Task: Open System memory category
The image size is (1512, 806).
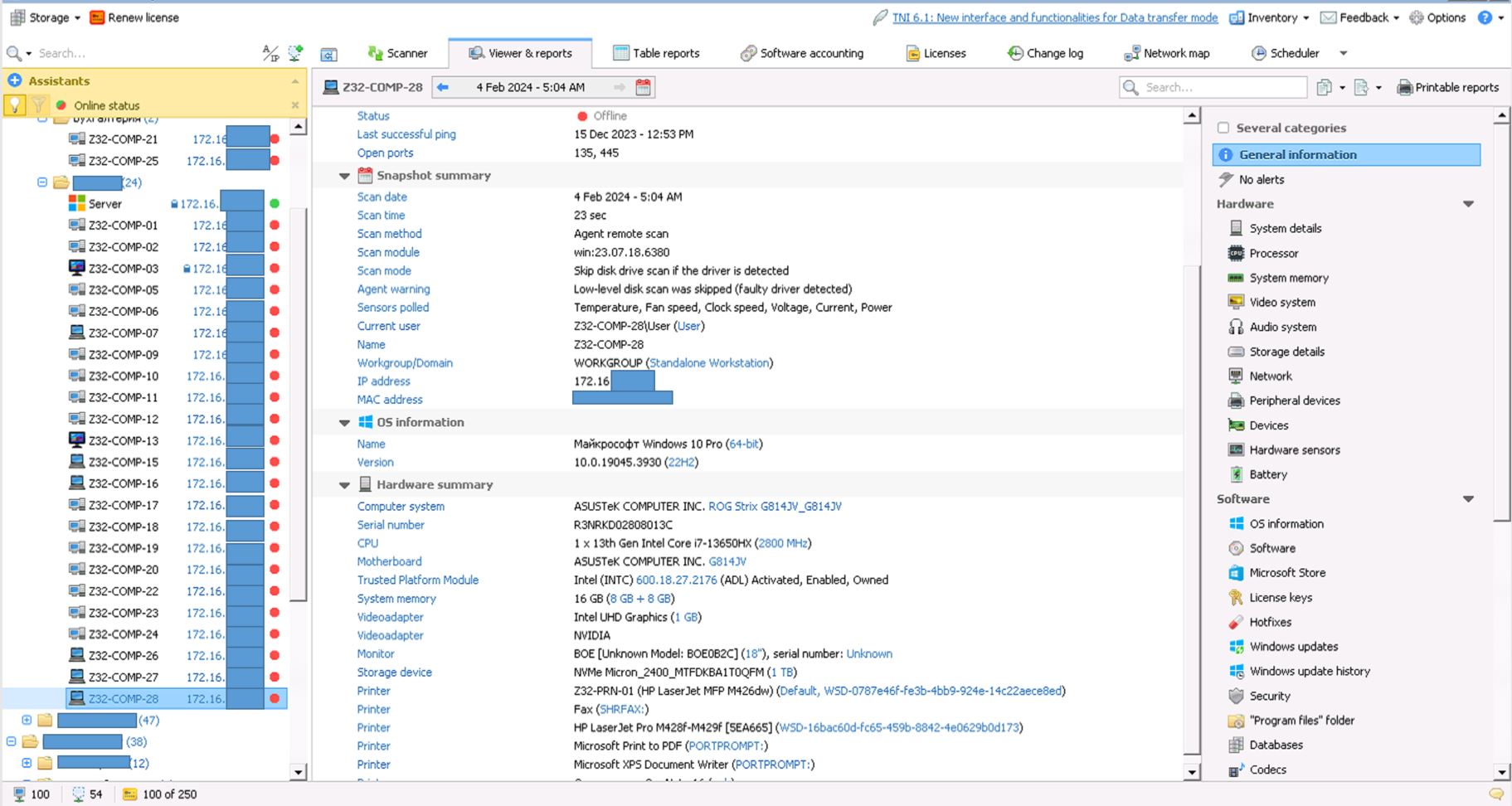Action: 1278,279
